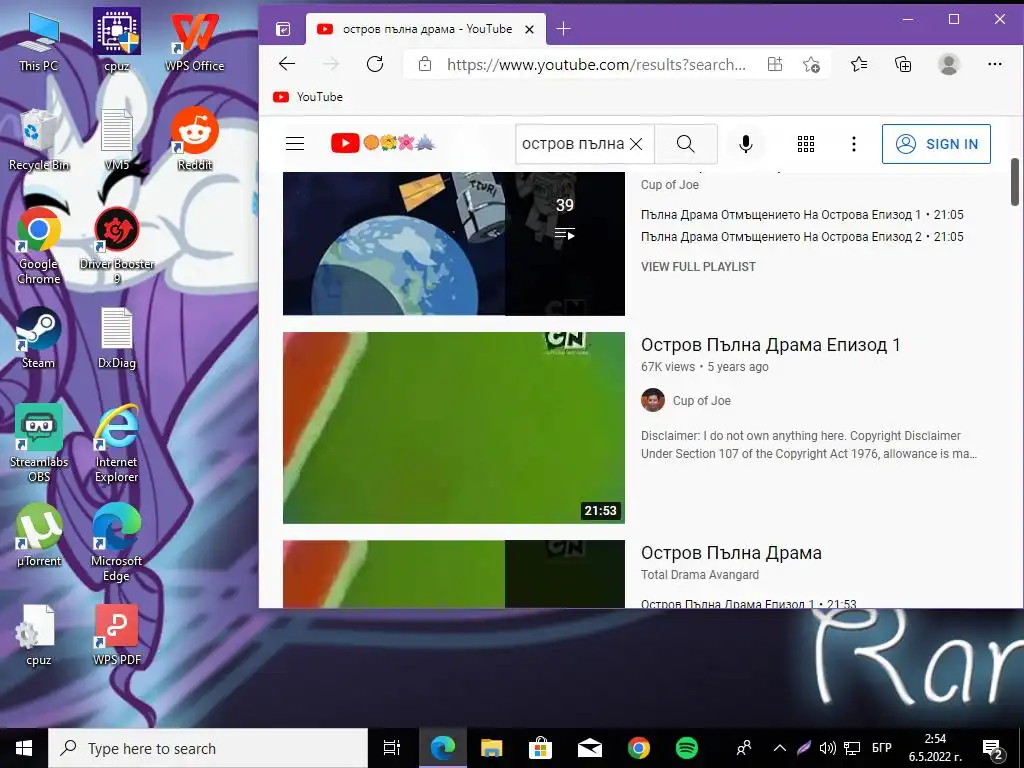
Task: Add page to favorites star
Action: coord(811,64)
